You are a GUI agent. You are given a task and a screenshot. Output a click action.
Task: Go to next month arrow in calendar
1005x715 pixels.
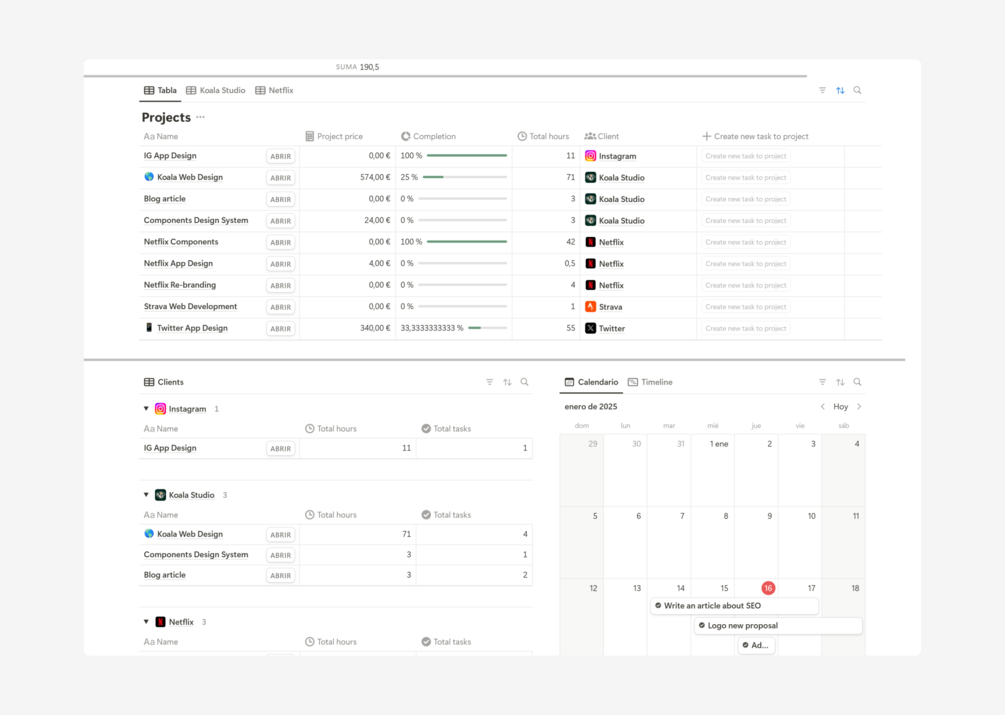click(x=859, y=407)
